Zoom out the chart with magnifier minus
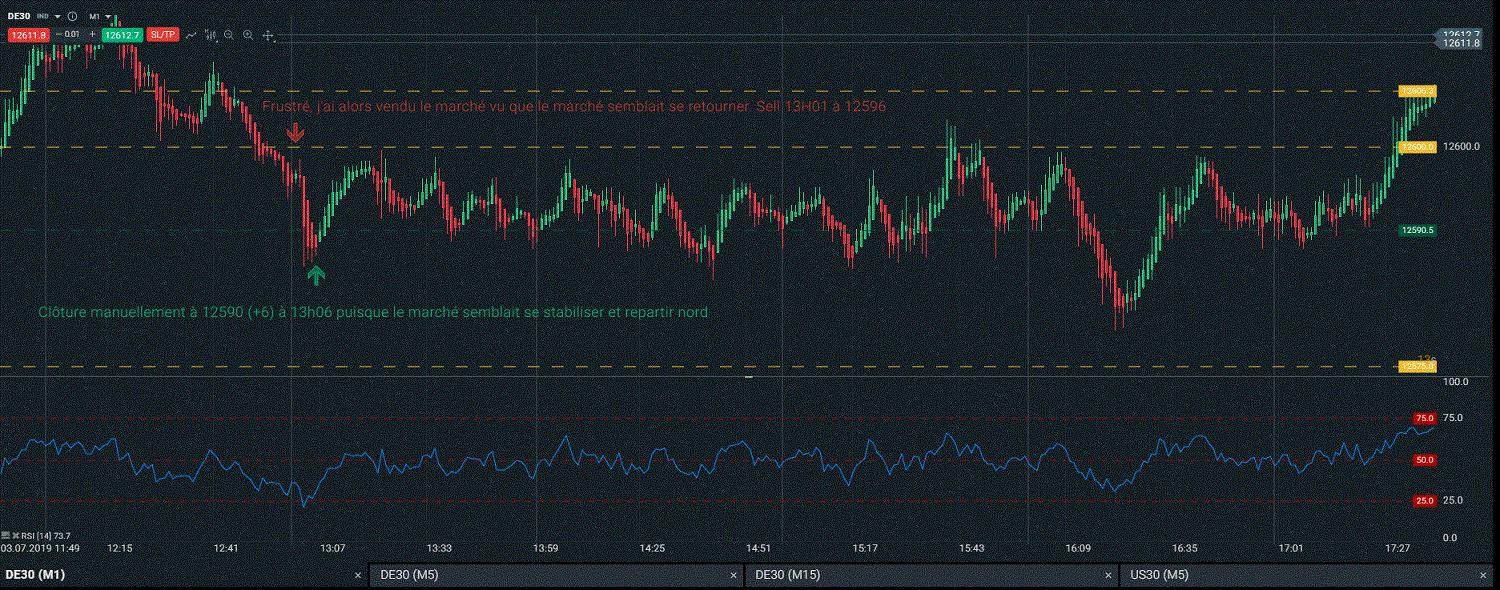Viewport: 1500px width, 590px height. click(x=229, y=35)
